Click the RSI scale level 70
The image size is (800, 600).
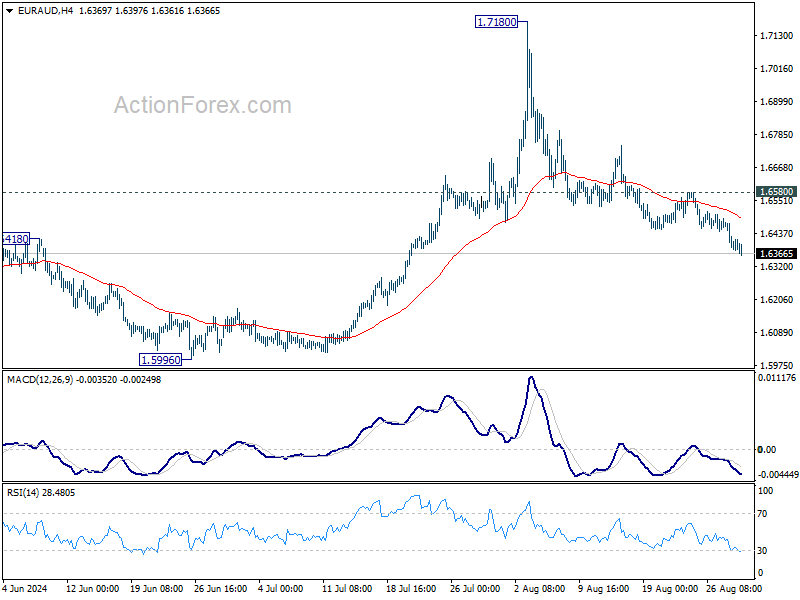tap(762, 514)
